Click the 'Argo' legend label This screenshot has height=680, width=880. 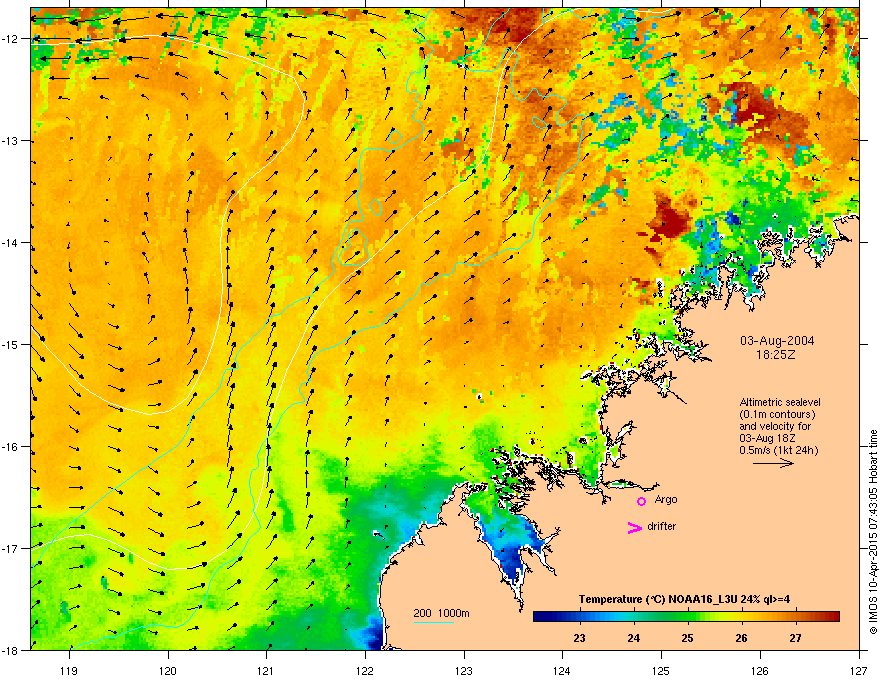(x=666, y=499)
